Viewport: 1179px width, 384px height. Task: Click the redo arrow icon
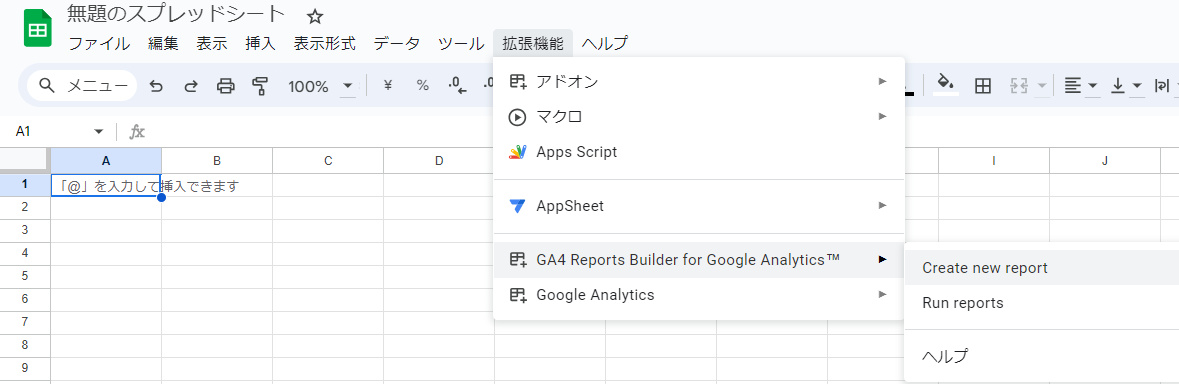191,86
